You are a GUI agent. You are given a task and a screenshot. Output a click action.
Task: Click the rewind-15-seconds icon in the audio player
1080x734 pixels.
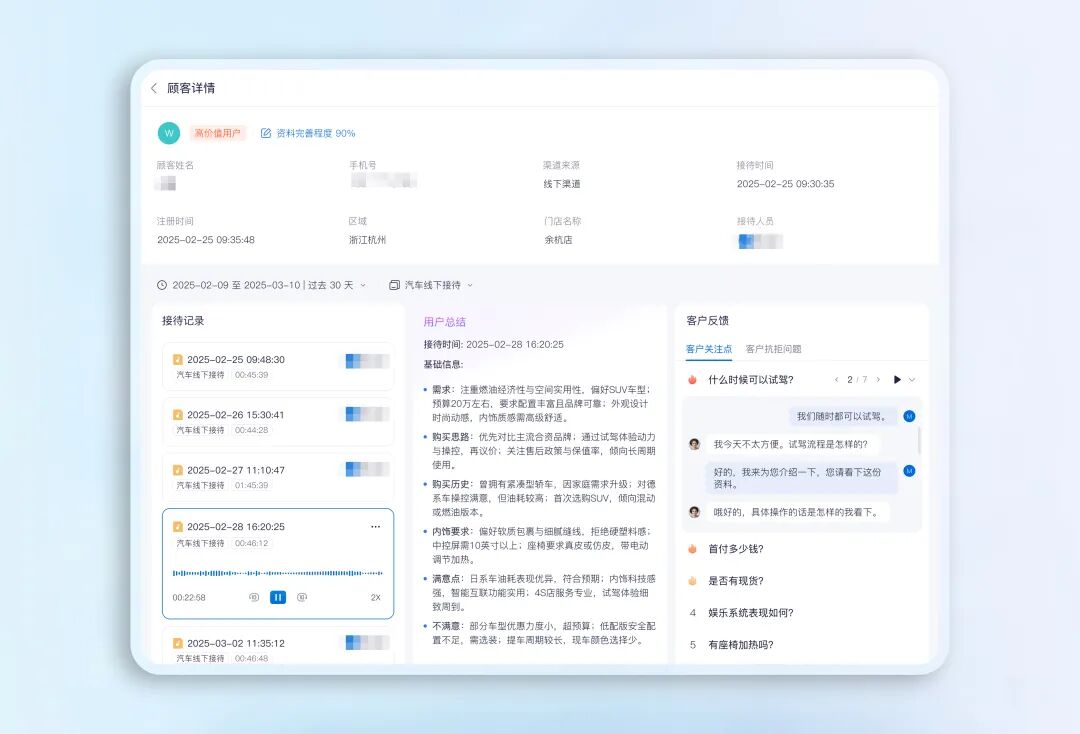[254, 597]
